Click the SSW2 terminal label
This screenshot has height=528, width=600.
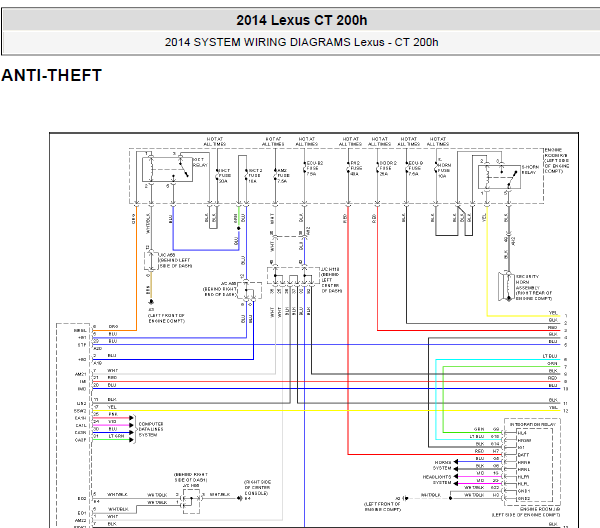point(80,411)
